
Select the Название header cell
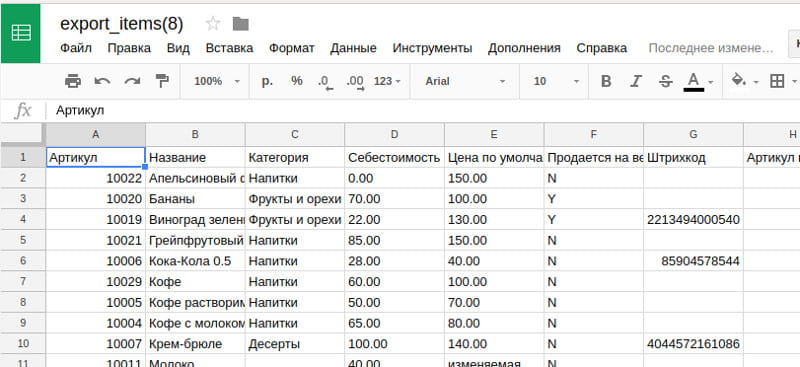[195, 157]
